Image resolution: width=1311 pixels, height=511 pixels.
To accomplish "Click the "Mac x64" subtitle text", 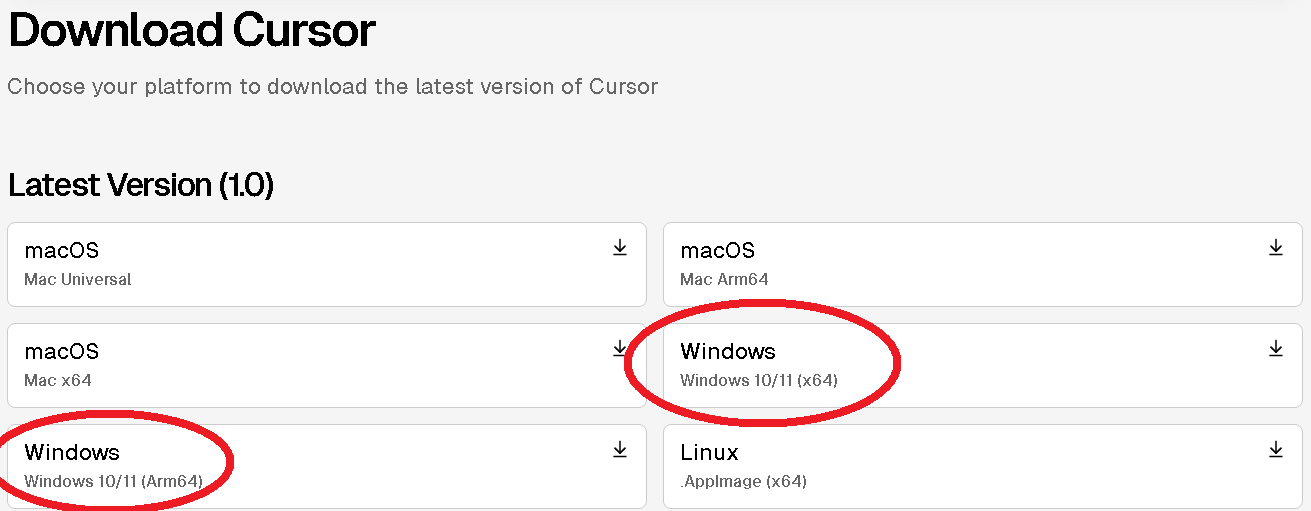I will pyautogui.click(x=58, y=381).
